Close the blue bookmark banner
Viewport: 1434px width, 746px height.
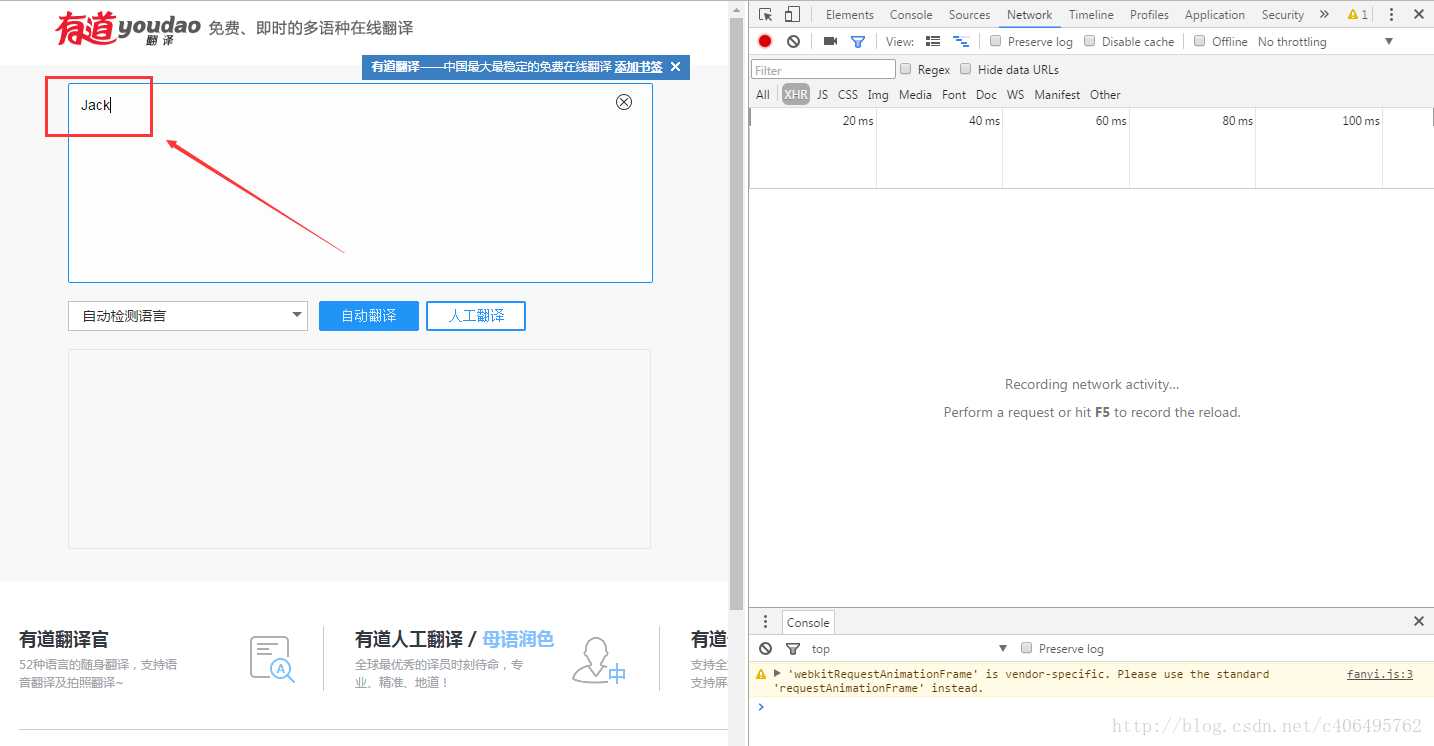(675, 67)
